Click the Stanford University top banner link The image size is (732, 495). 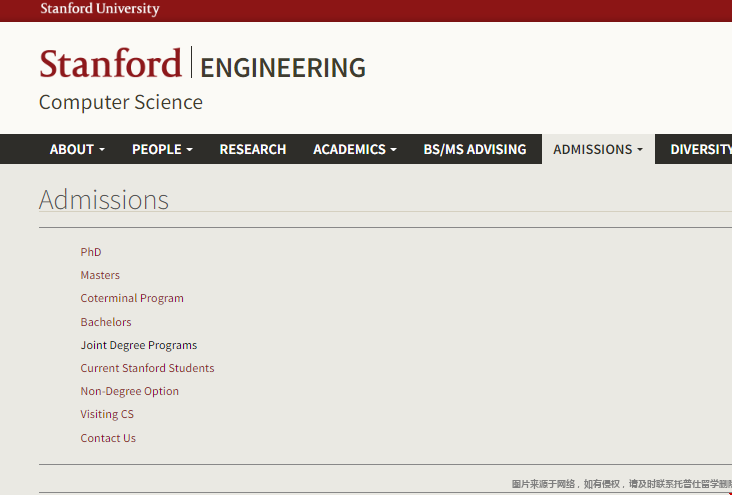pyautogui.click(x=99, y=9)
